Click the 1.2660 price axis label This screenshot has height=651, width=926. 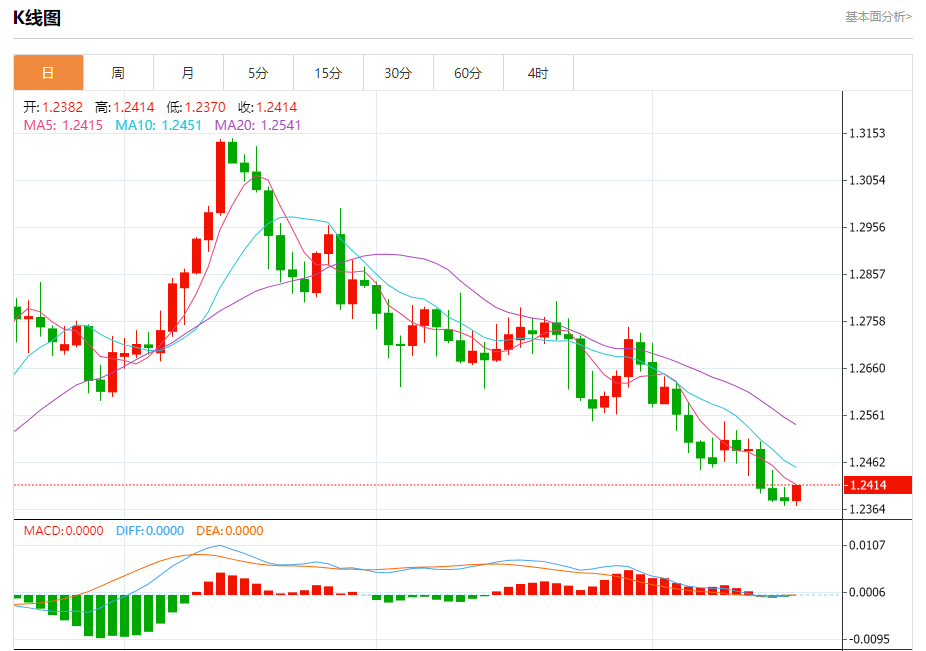point(867,368)
